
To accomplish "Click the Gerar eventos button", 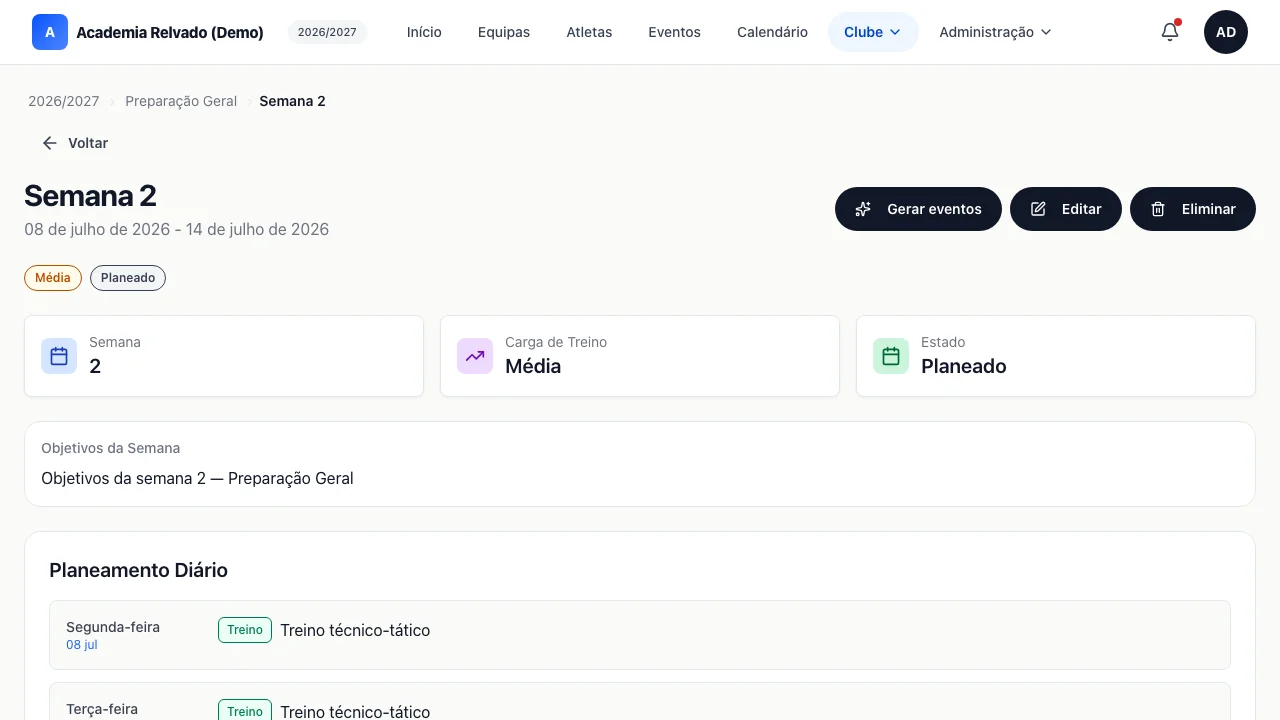I will pos(918,209).
